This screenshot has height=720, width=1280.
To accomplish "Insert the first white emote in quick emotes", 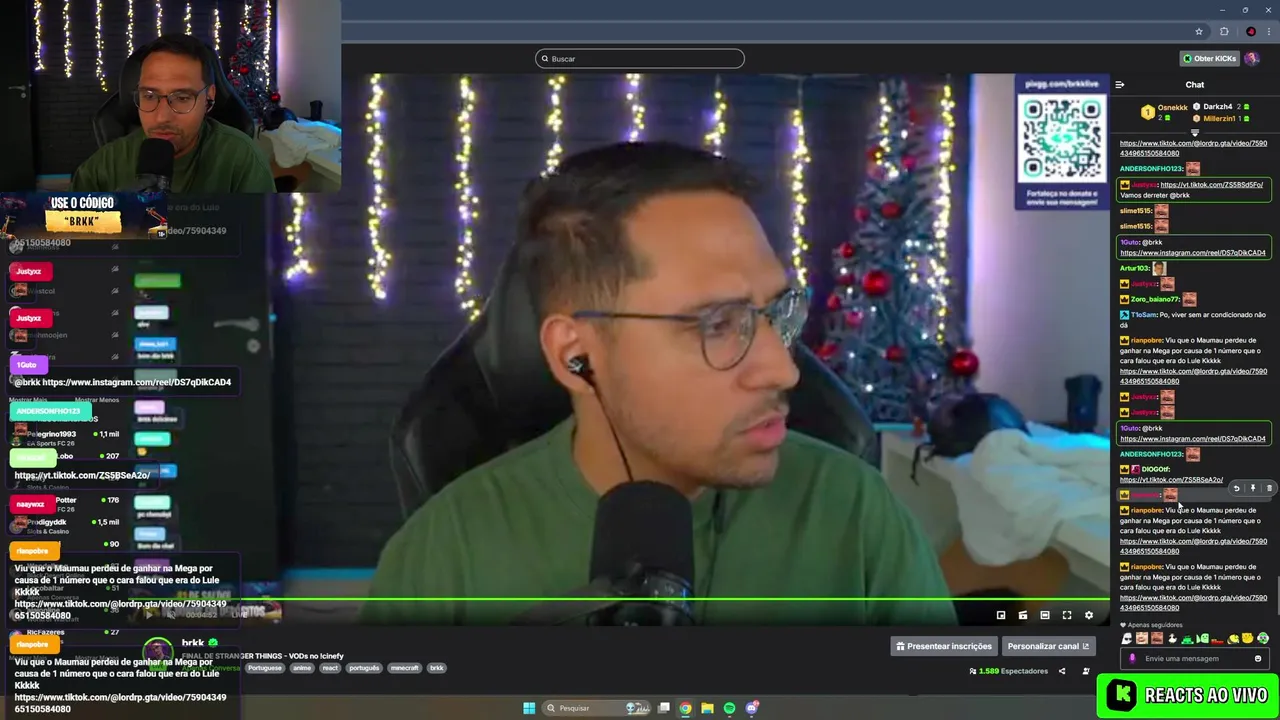I will pyautogui.click(x=1127, y=638).
